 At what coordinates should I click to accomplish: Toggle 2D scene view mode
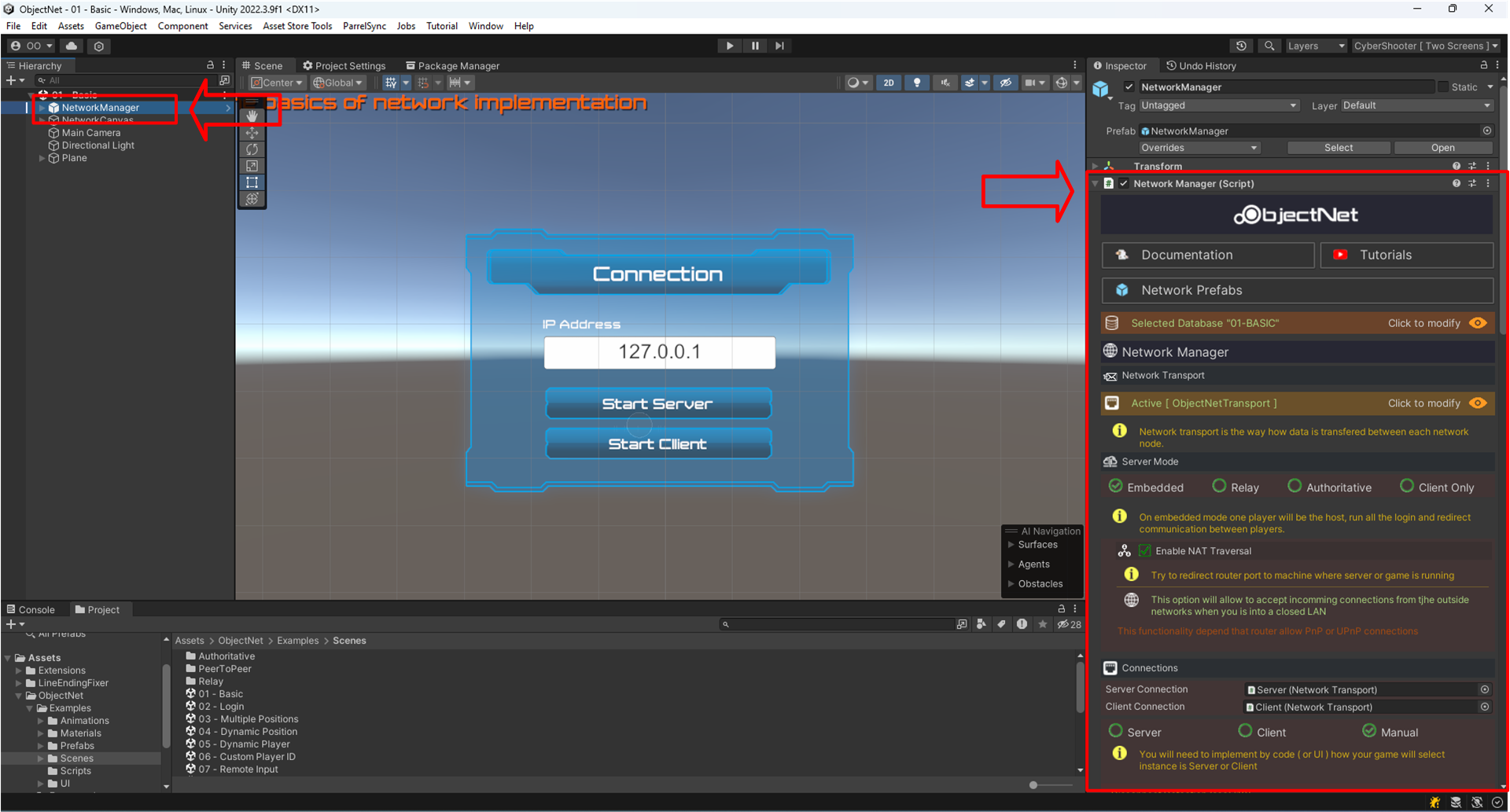(x=889, y=83)
